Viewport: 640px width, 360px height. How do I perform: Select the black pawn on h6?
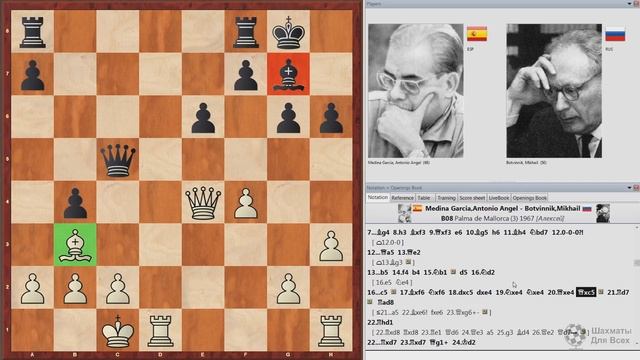click(x=331, y=118)
